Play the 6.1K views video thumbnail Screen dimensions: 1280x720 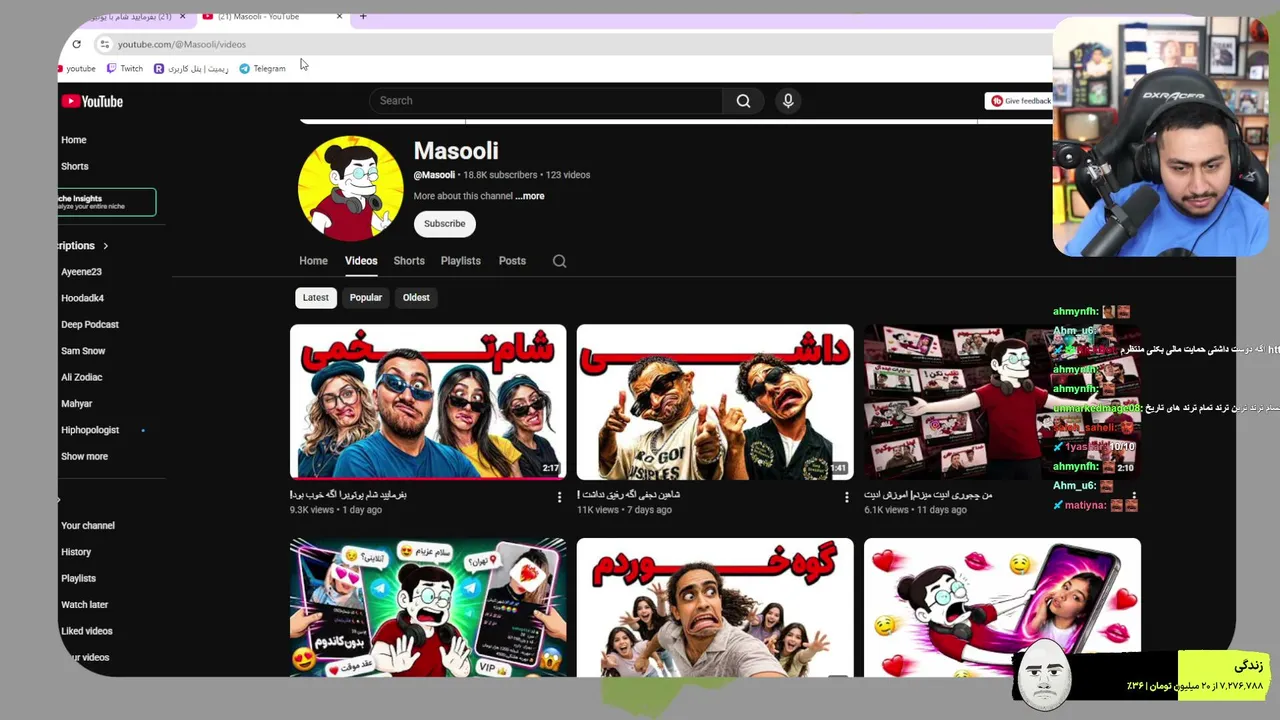[x=1002, y=402]
